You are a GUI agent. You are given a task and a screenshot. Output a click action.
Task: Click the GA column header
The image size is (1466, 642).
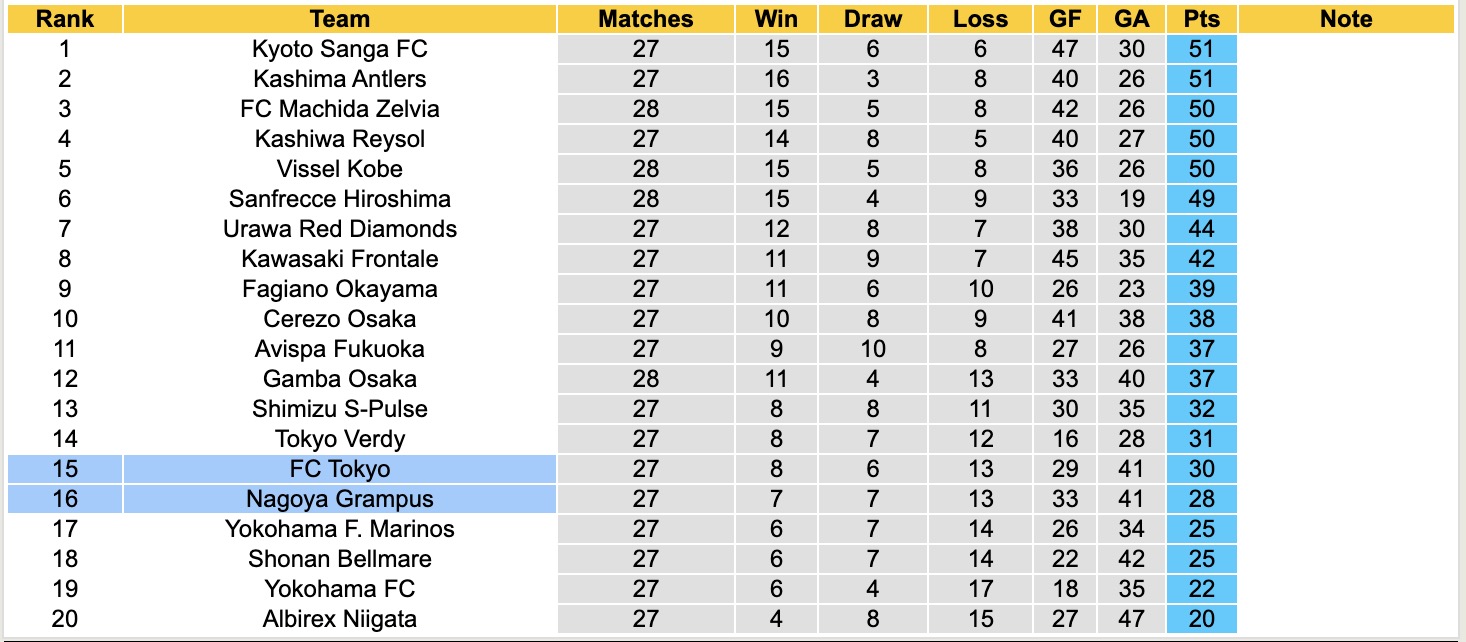click(x=1131, y=19)
